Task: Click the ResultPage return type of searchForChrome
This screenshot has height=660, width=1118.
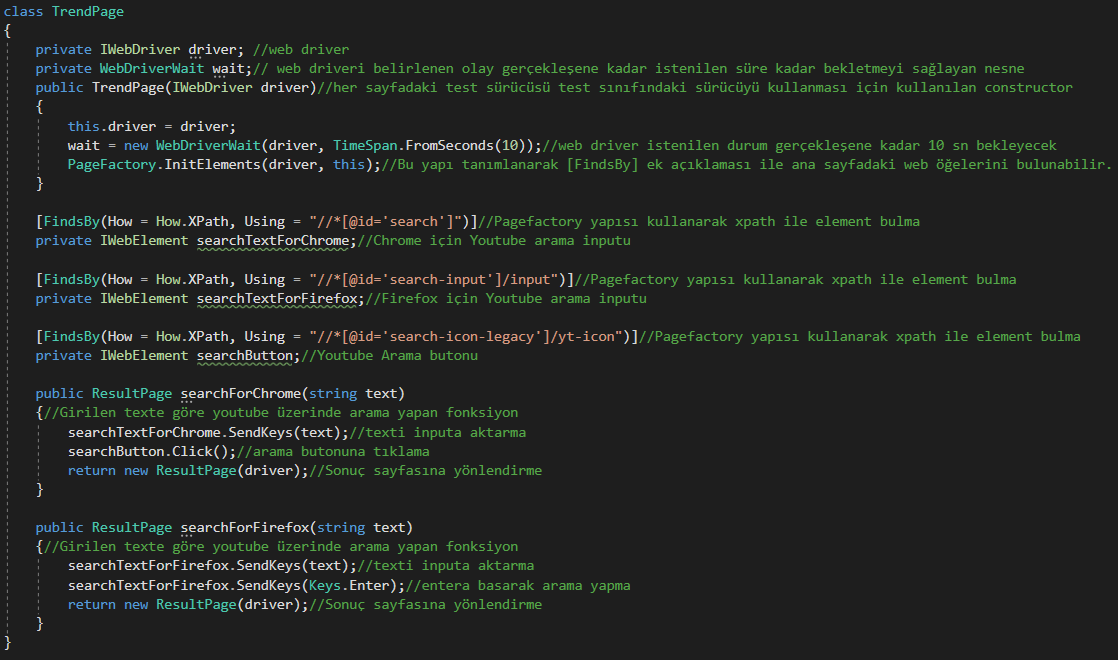Action: click(131, 393)
